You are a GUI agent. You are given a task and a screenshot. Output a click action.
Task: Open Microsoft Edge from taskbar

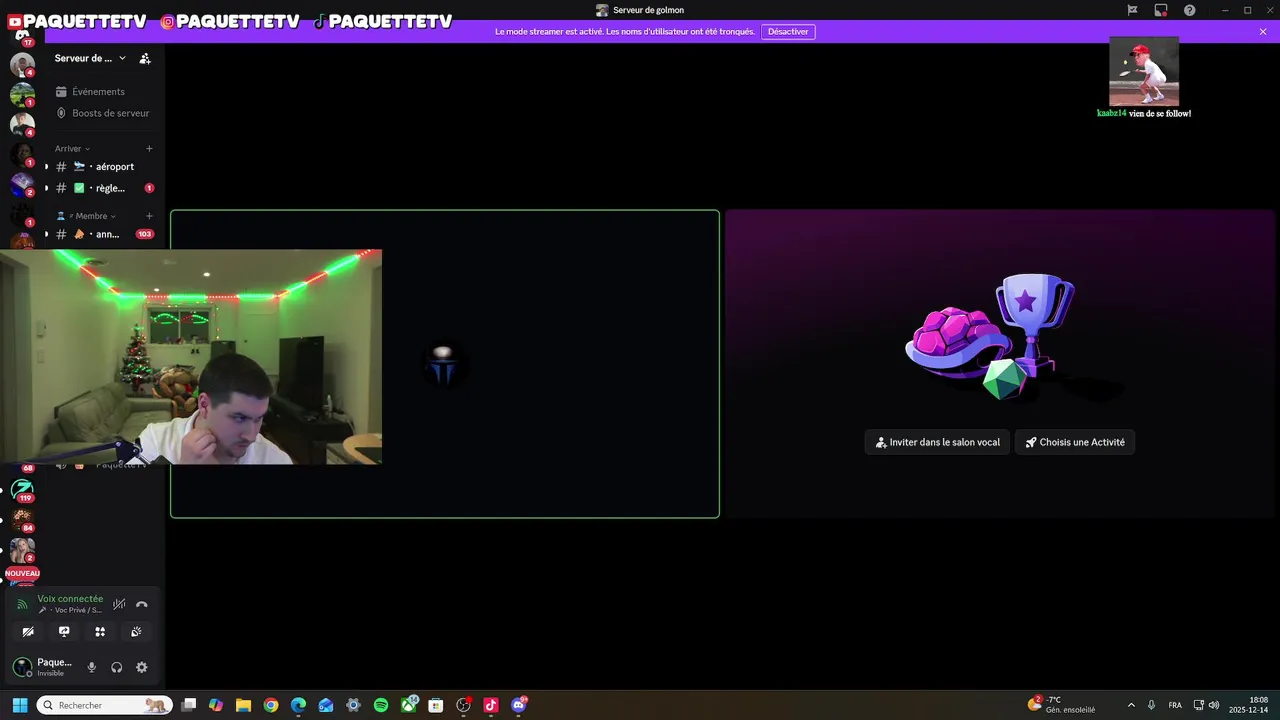[298, 705]
